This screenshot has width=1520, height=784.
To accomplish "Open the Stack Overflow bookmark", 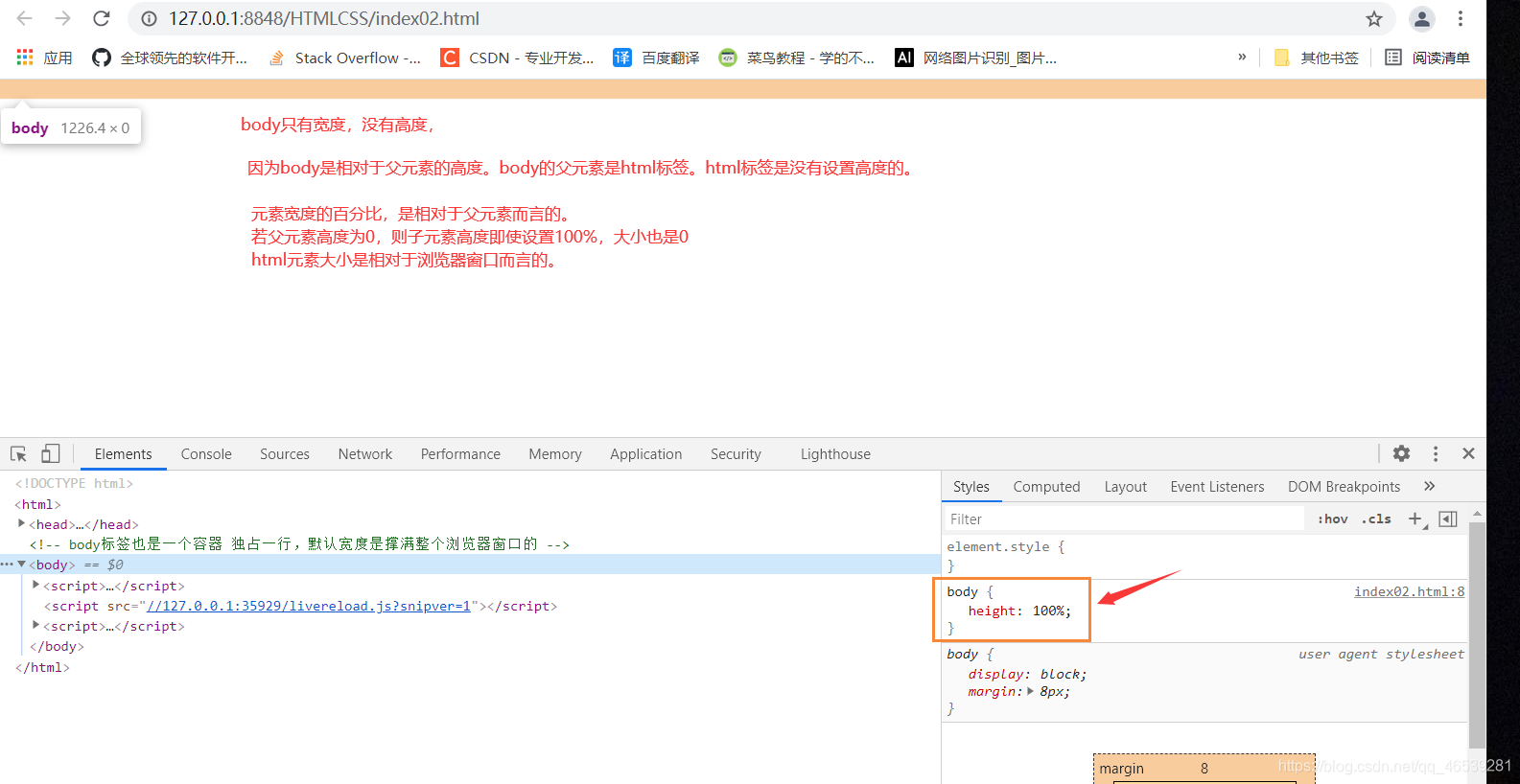I will (344, 58).
